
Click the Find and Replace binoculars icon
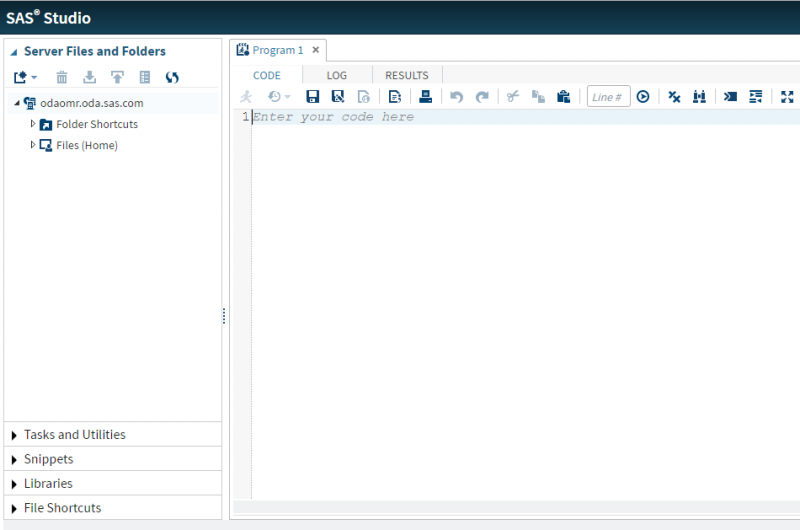coord(699,97)
